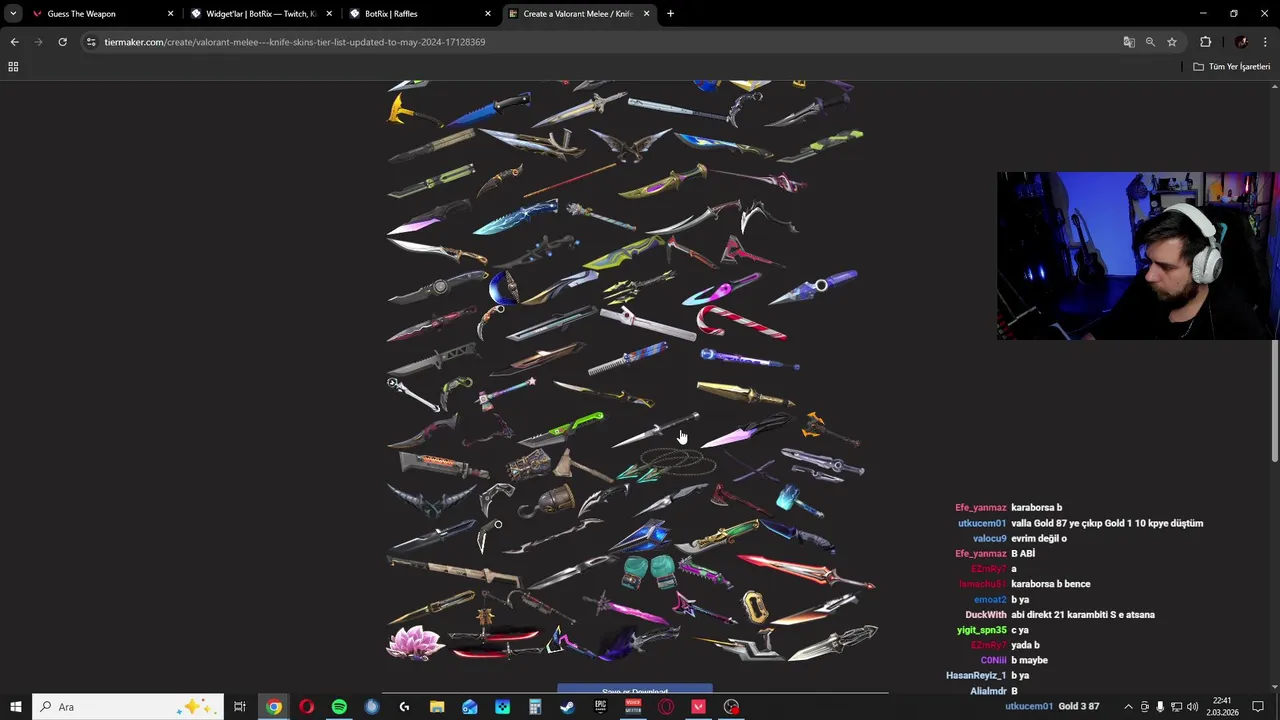Focus the tiermaker.com URL address bar
The width and height of the screenshot is (1280, 720).
(x=600, y=42)
